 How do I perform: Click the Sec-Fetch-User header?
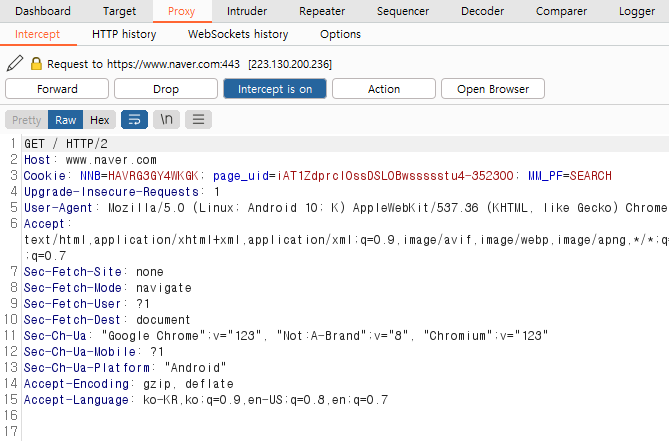(73, 304)
